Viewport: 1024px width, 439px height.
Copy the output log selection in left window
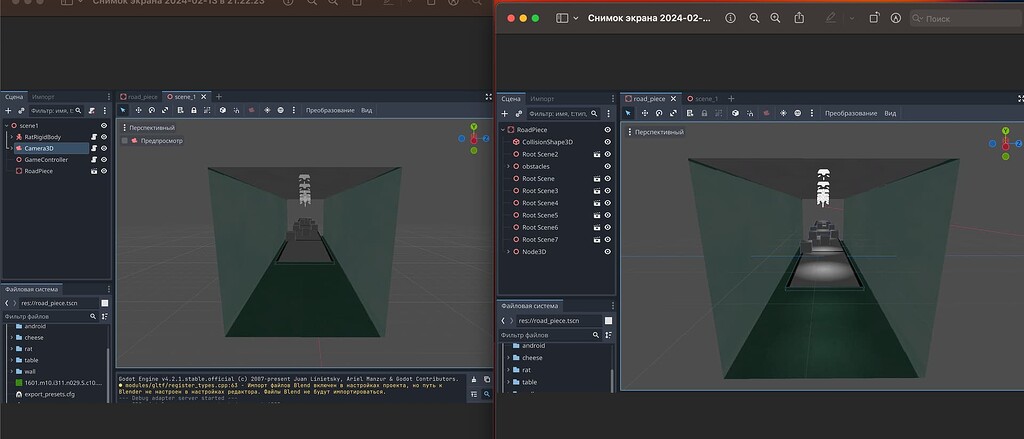(x=487, y=380)
